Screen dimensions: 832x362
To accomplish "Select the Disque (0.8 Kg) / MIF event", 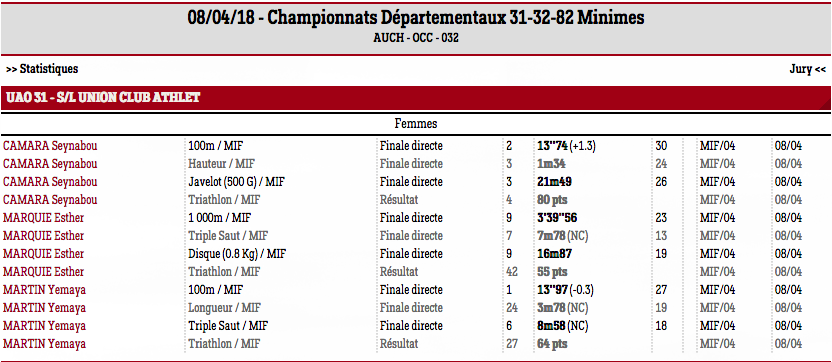I will (x=237, y=254).
